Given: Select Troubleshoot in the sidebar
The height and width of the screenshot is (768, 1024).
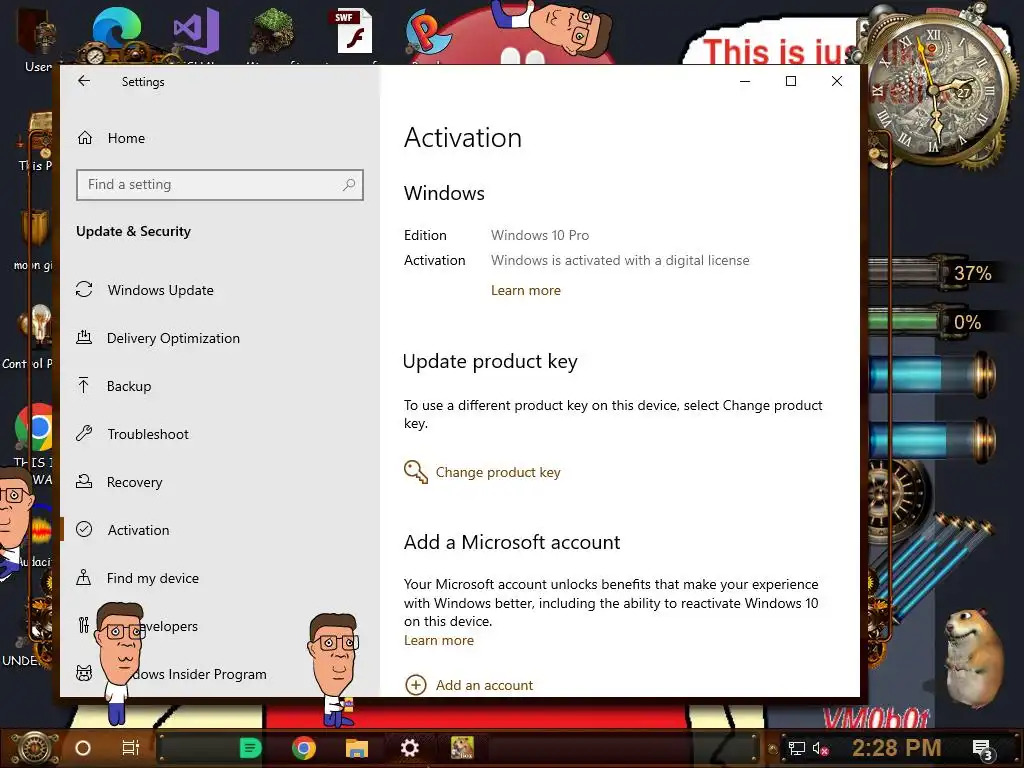Looking at the screenshot, I should pos(148,434).
